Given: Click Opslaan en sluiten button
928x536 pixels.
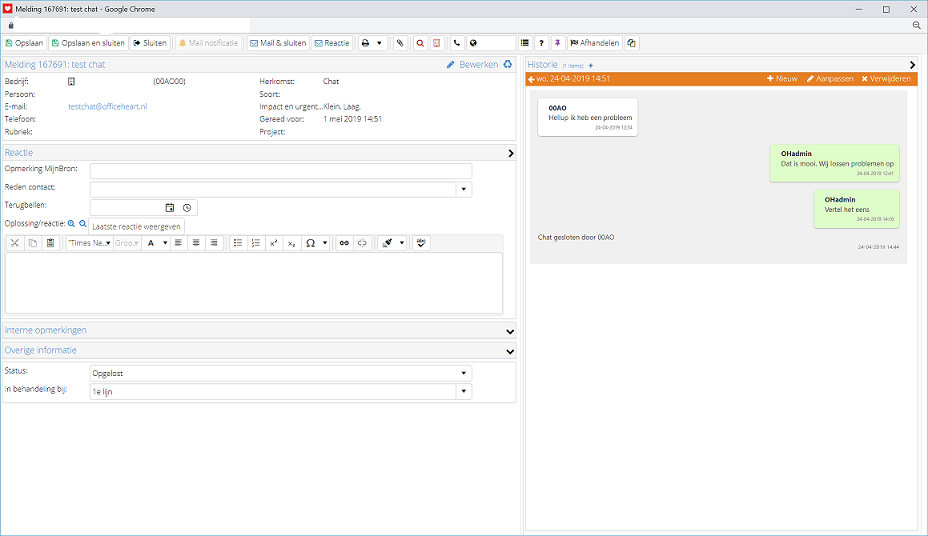Looking at the screenshot, I should click(x=88, y=43).
